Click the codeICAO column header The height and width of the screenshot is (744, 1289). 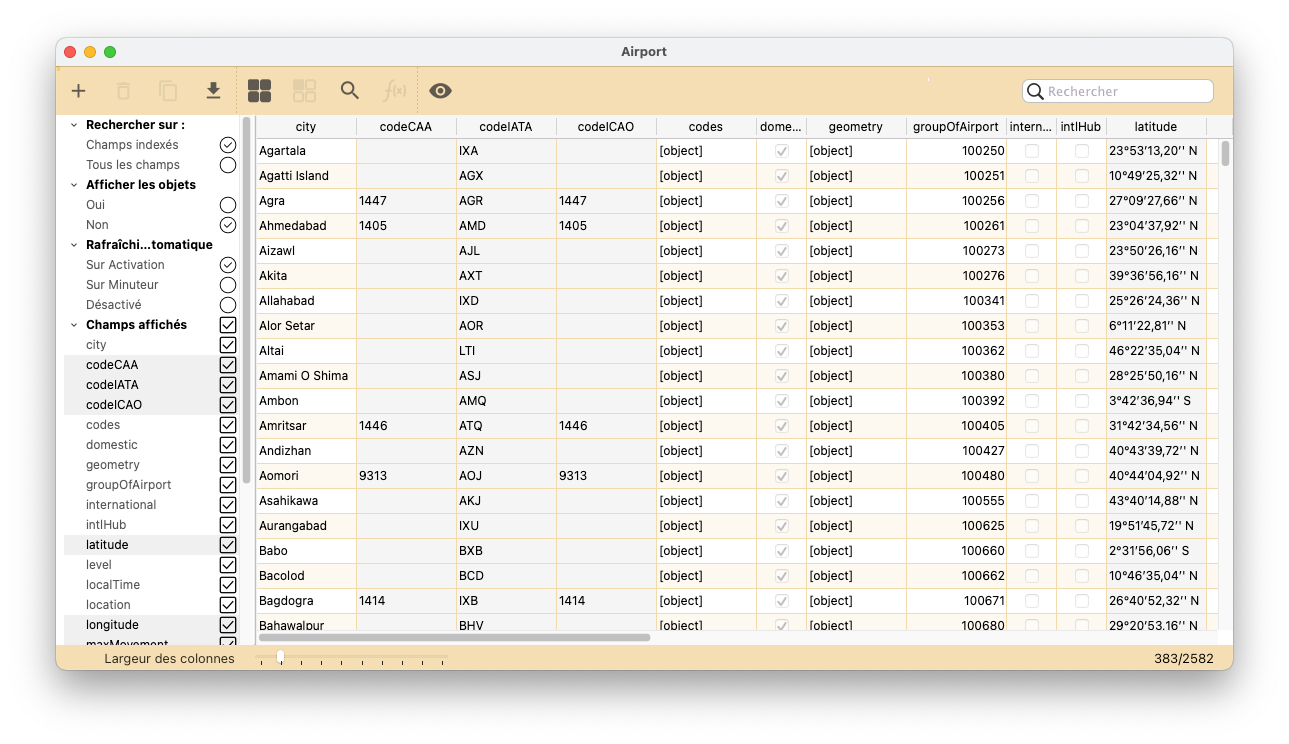pyautogui.click(x=606, y=127)
